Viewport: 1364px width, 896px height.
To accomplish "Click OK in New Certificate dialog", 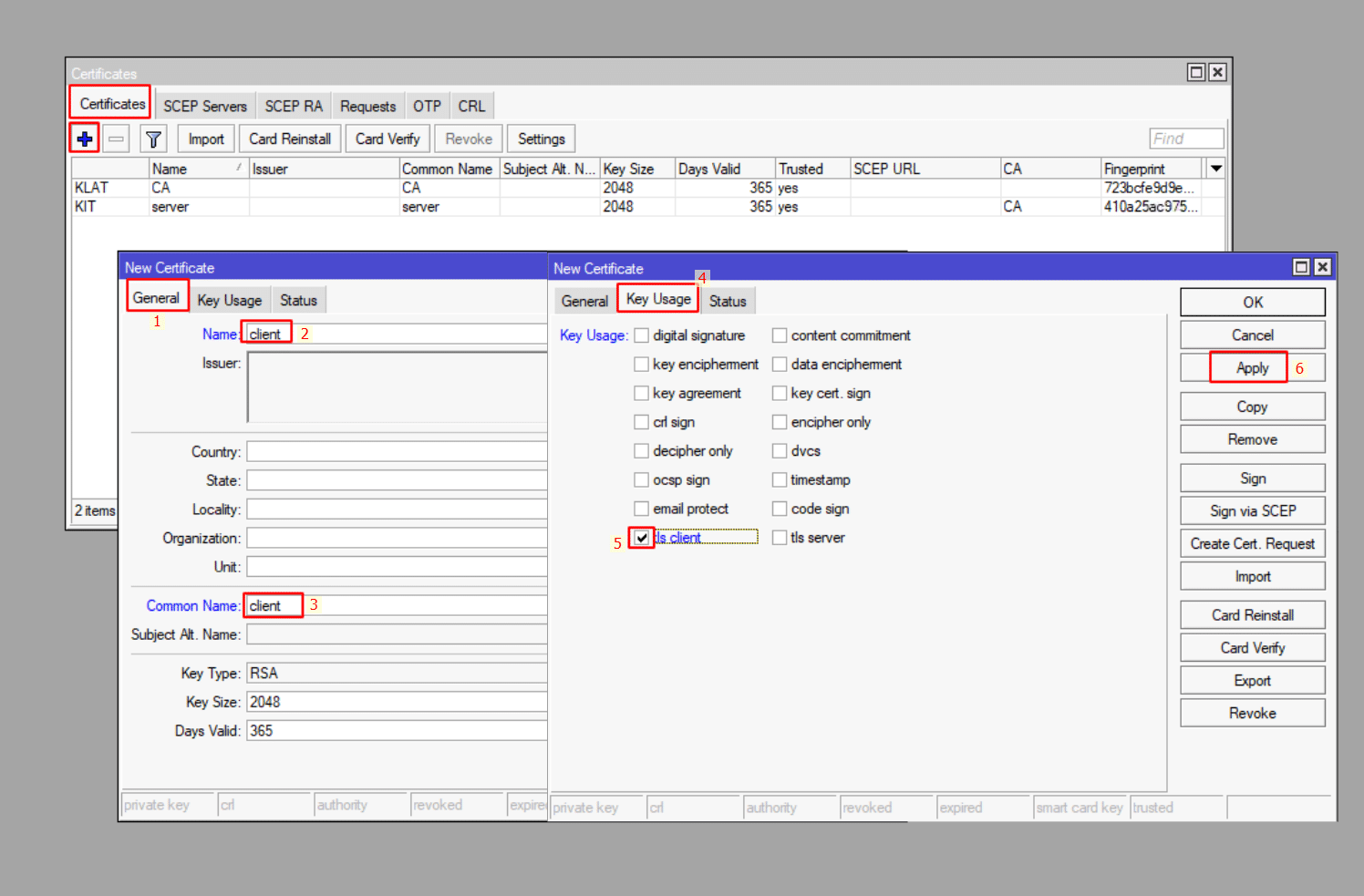I will click(1253, 303).
